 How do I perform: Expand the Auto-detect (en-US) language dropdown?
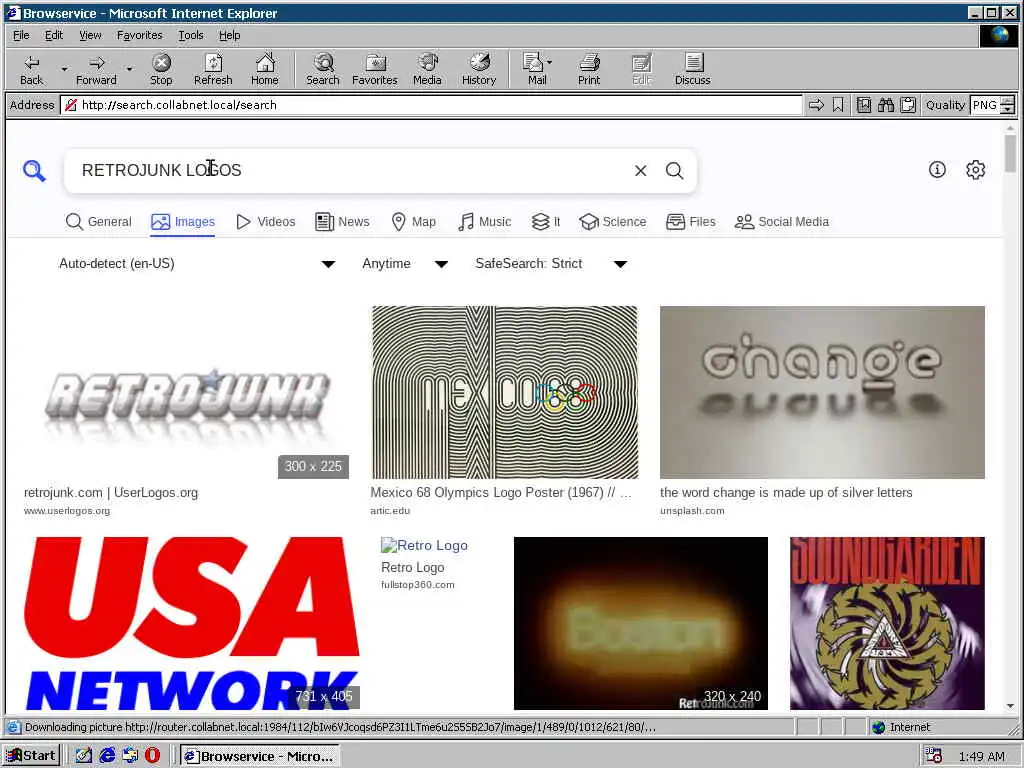[197, 264]
